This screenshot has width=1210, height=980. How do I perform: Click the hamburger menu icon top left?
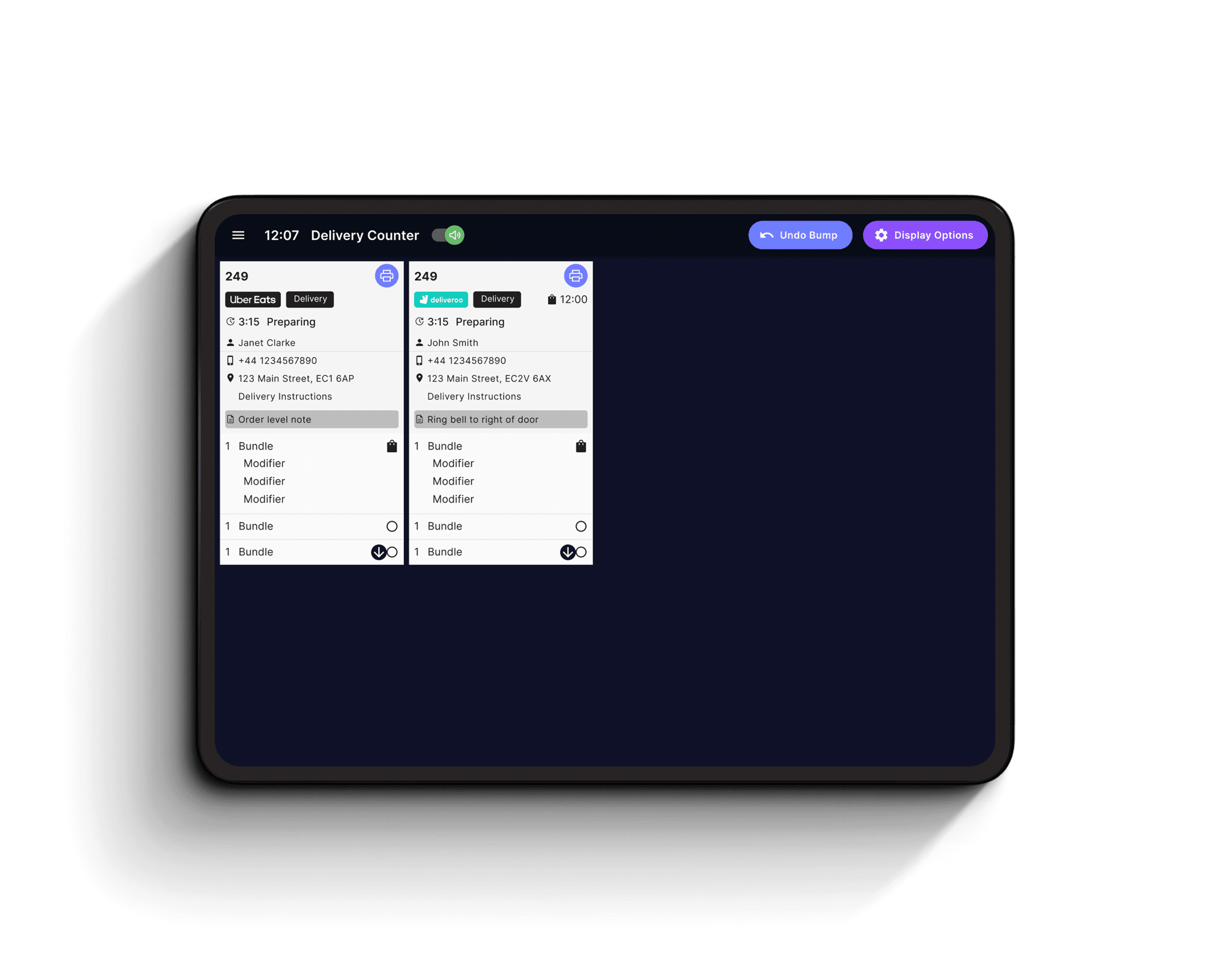[x=238, y=237]
